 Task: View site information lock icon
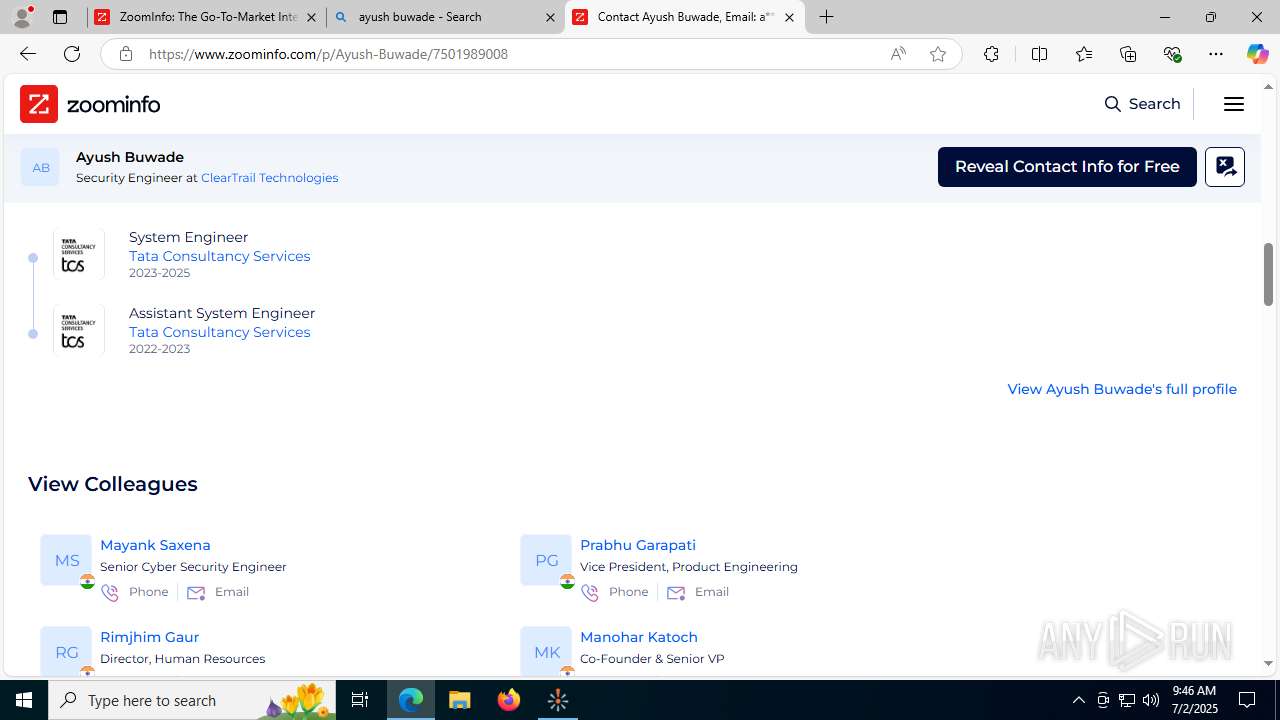pyautogui.click(x=126, y=54)
